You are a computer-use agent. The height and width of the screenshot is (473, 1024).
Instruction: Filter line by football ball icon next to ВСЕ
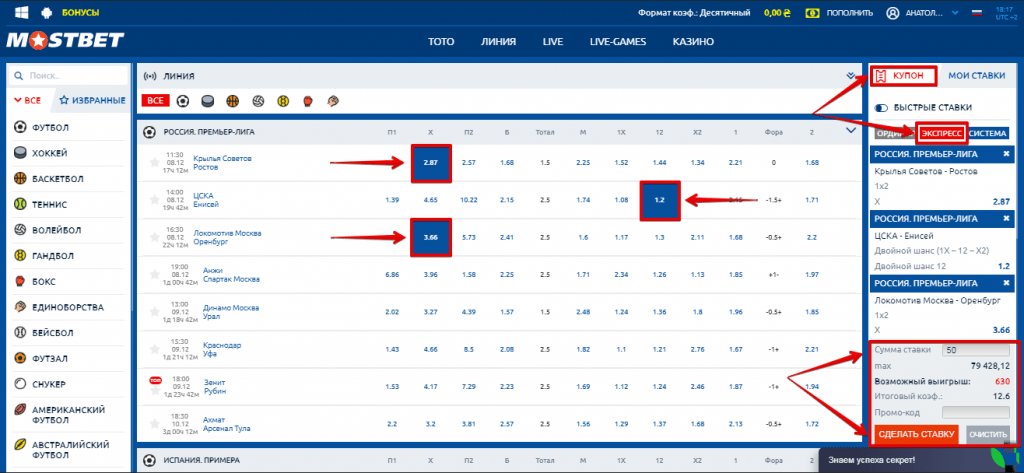pos(184,101)
